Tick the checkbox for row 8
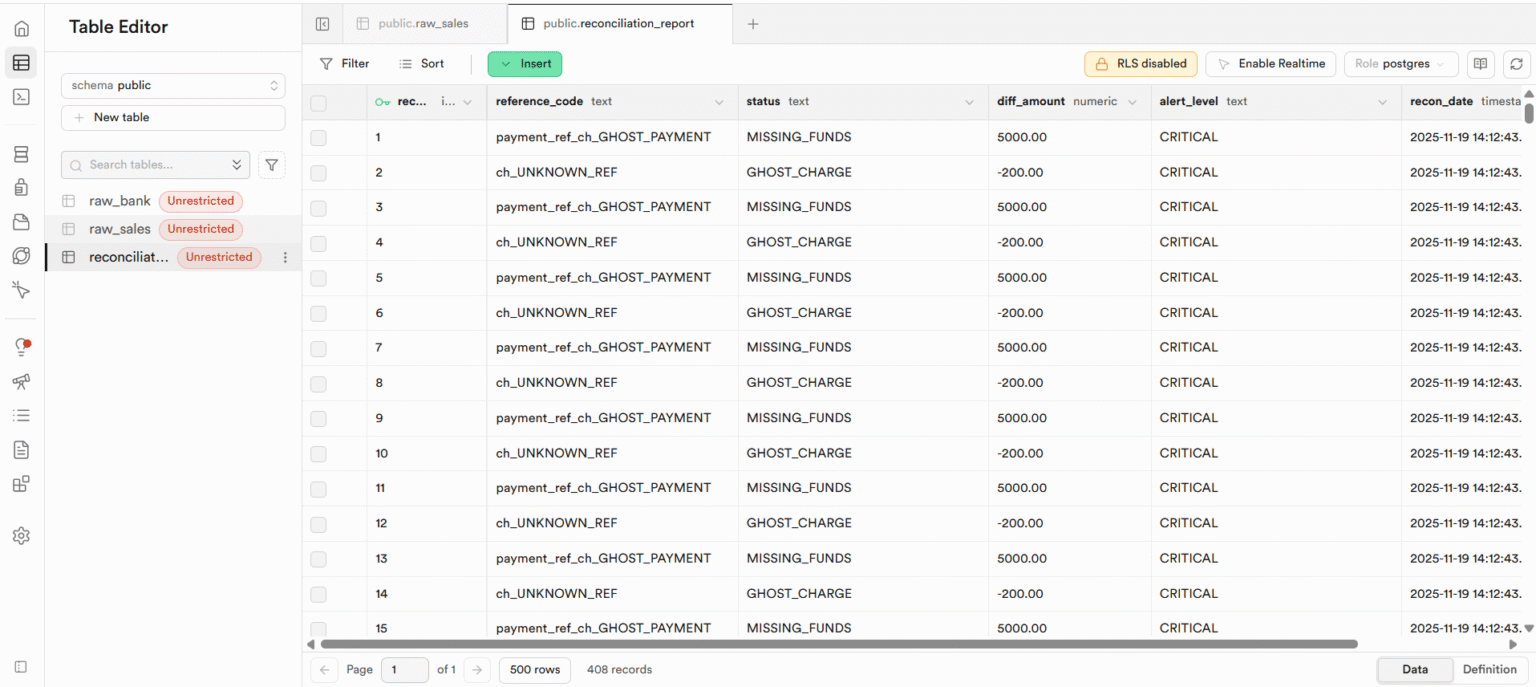1536x687 pixels. point(318,384)
